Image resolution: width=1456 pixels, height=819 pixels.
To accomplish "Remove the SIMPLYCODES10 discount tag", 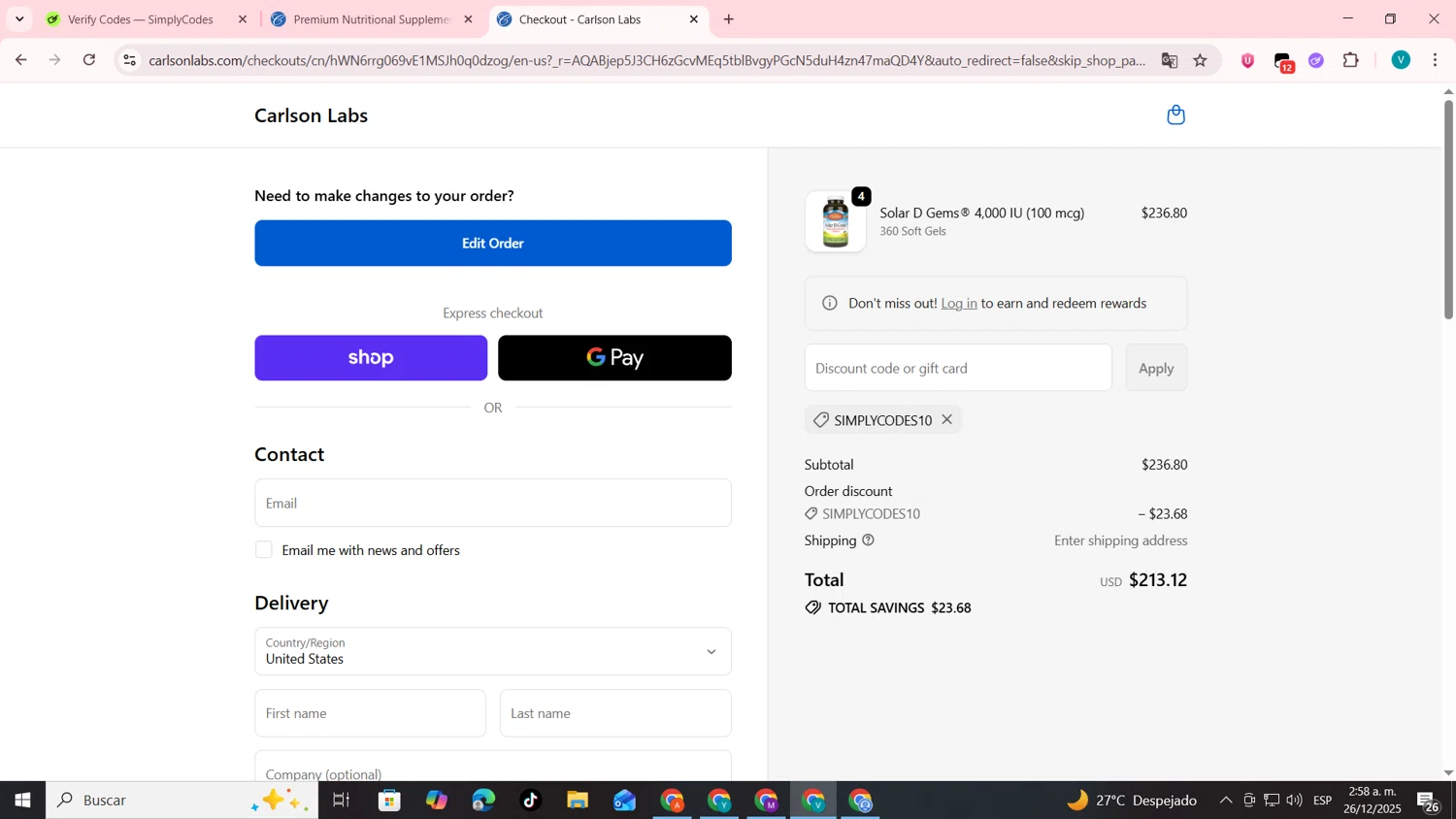I will (x=946, y=419).
